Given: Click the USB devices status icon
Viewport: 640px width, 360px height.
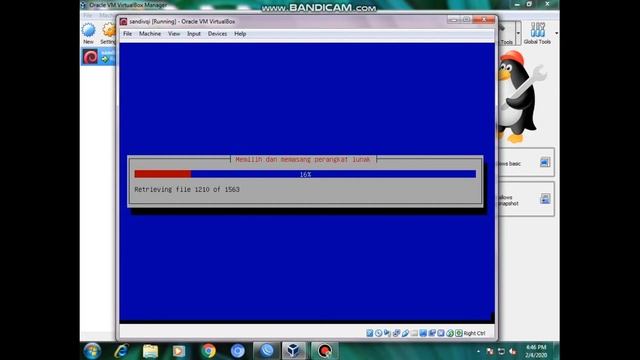Looking at the screenshot, I should click(405, 333).
